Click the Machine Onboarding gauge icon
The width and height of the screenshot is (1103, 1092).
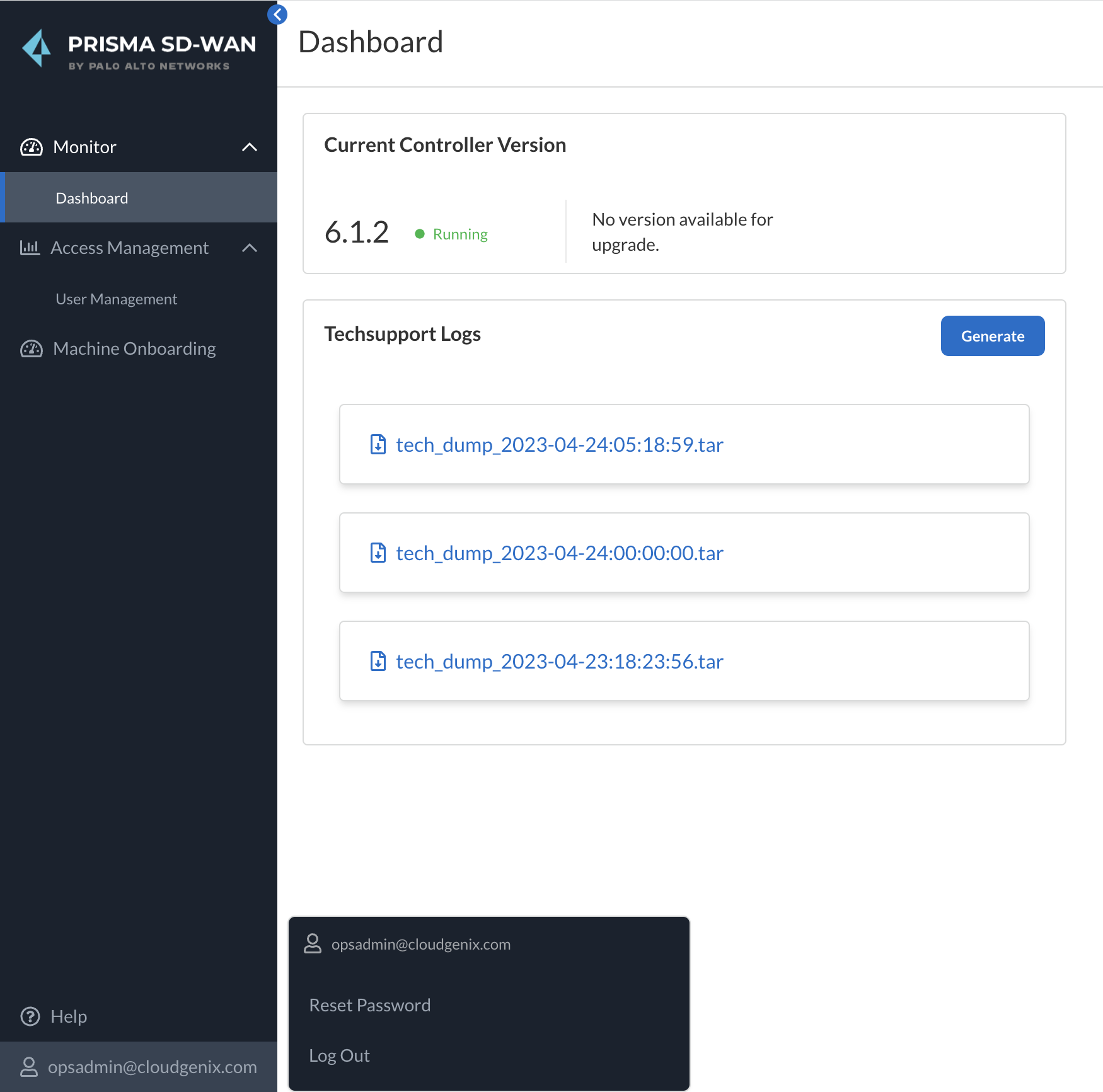coord(32,348)
